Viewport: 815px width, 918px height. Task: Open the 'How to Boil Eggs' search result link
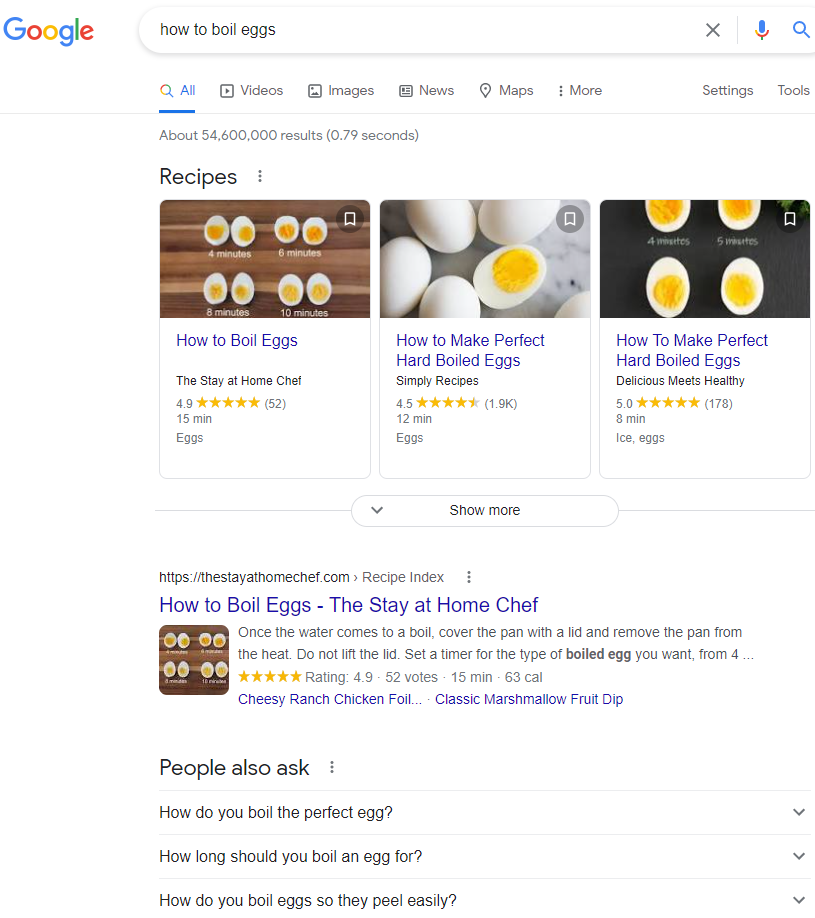[348, 605]
